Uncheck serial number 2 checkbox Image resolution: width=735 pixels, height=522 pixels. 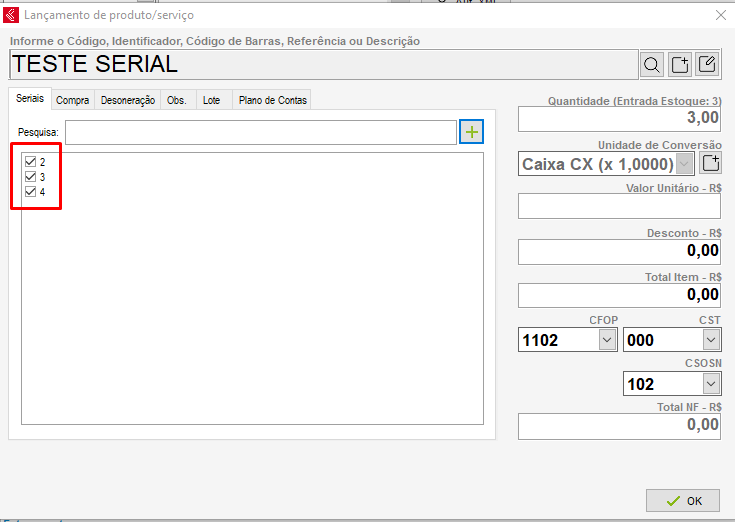30,161
